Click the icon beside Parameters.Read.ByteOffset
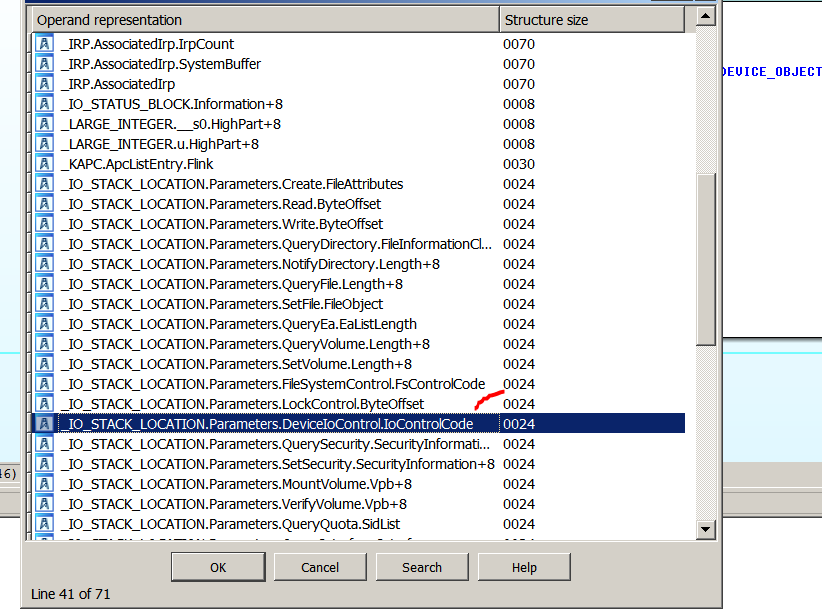Screen dimensions: 822x615 [x=44, y=204]
